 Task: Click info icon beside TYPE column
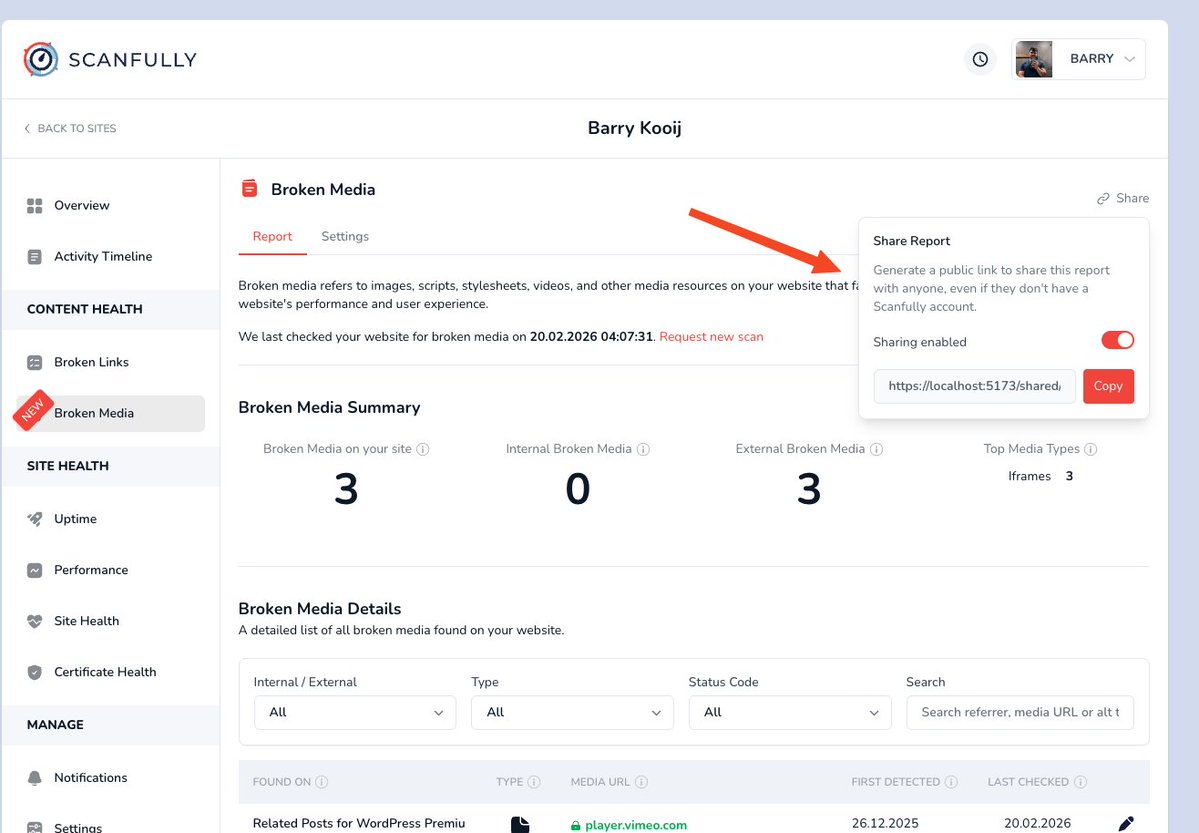pos(535,782)
